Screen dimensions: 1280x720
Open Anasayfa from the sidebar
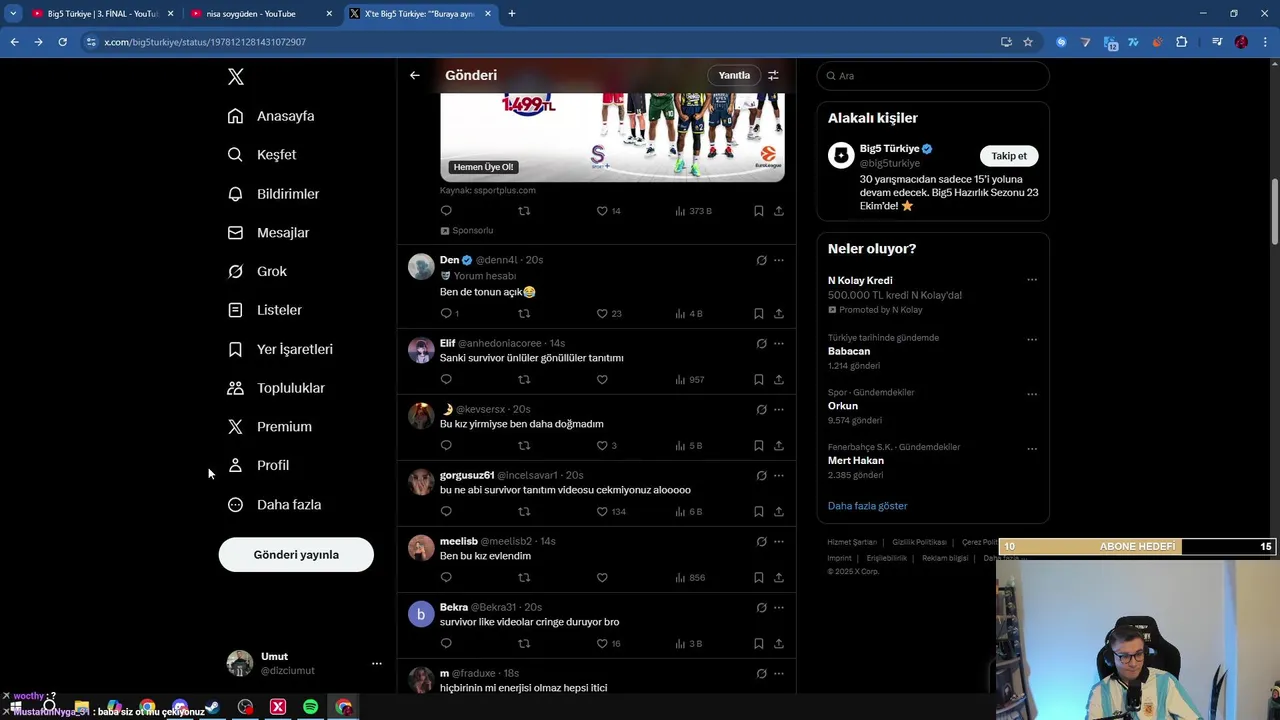271,116
